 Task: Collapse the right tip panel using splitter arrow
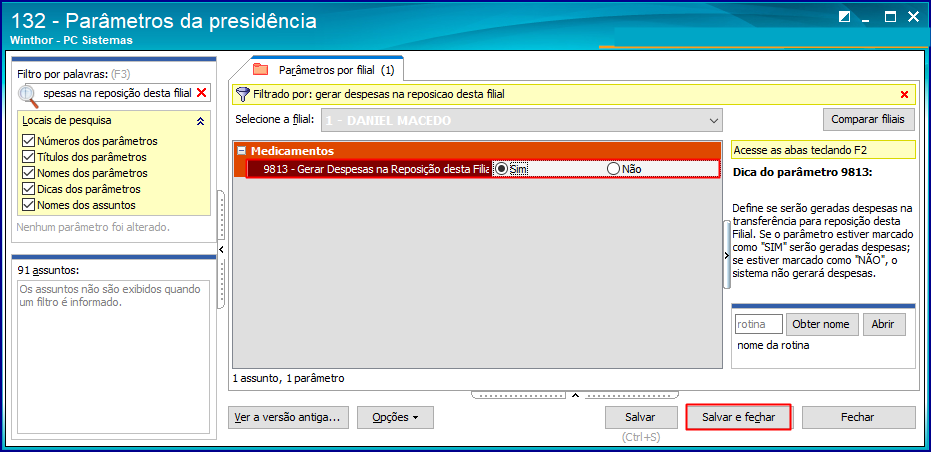pyautogui.click(x=726, y=255)
